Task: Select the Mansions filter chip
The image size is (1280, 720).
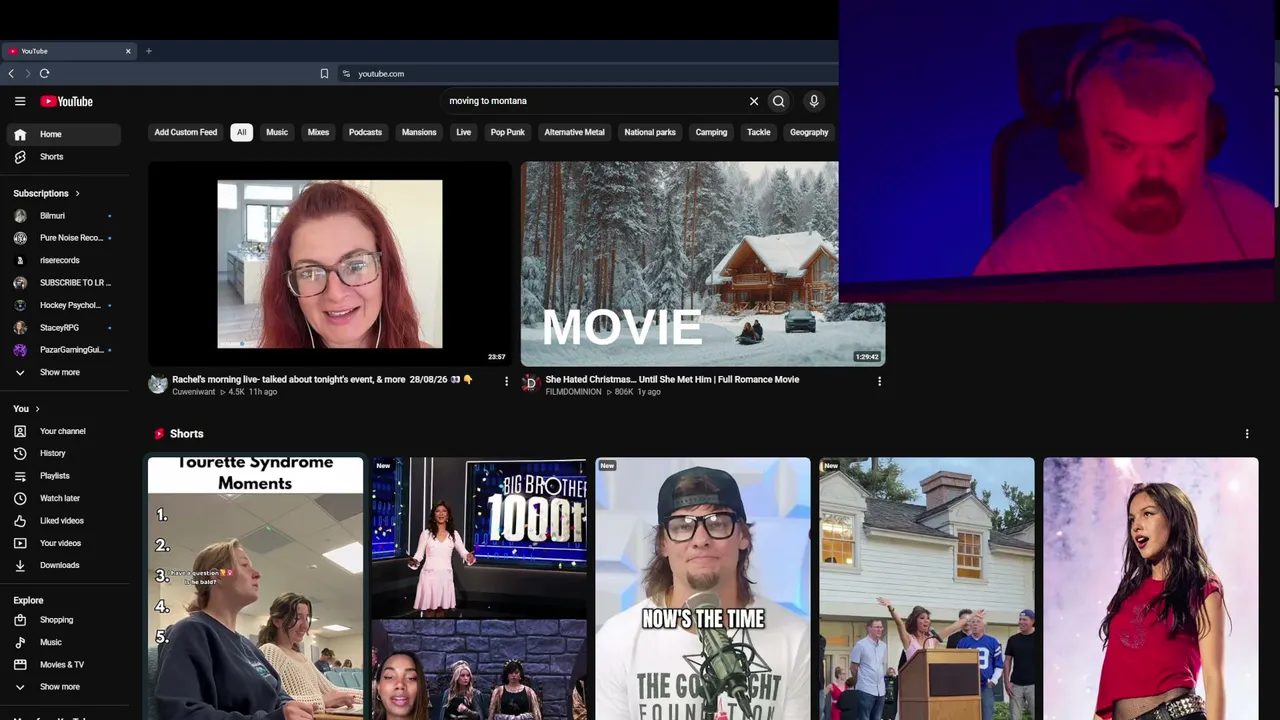Action: point(419,132)
